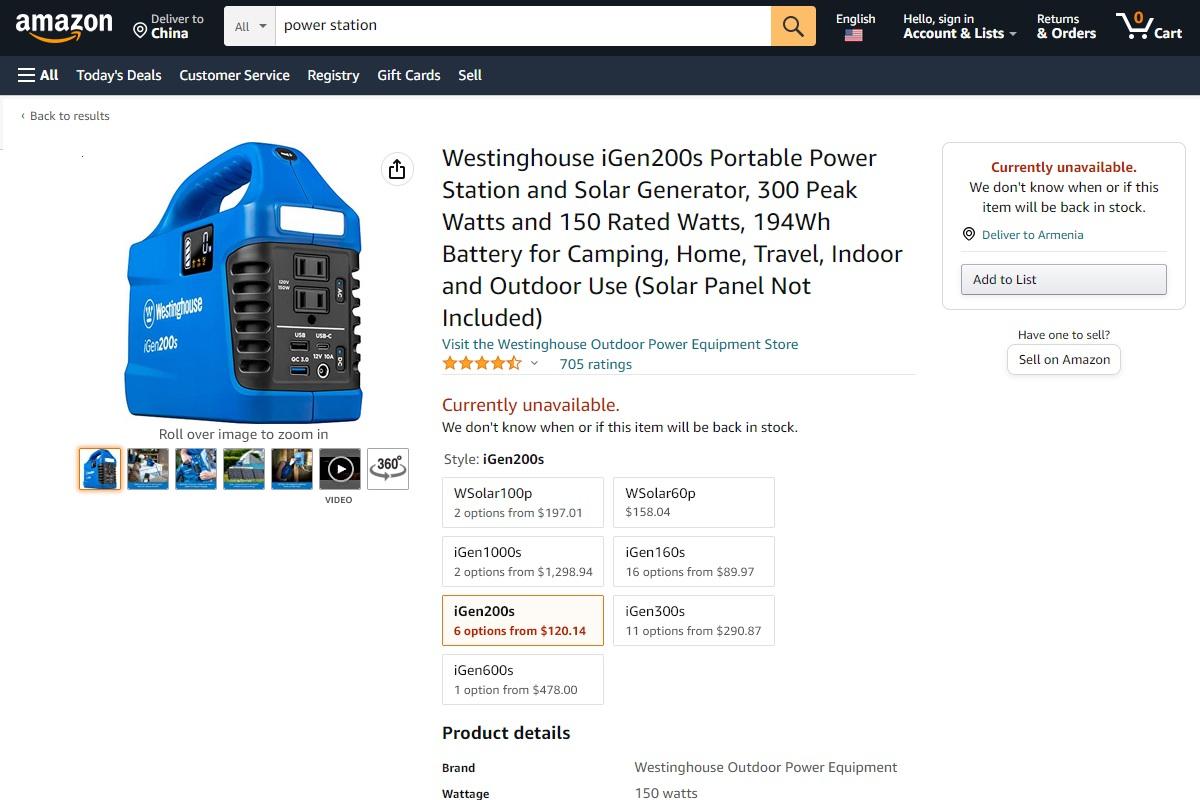Open the 360° view thumbnail

click(x=388, y=468)
